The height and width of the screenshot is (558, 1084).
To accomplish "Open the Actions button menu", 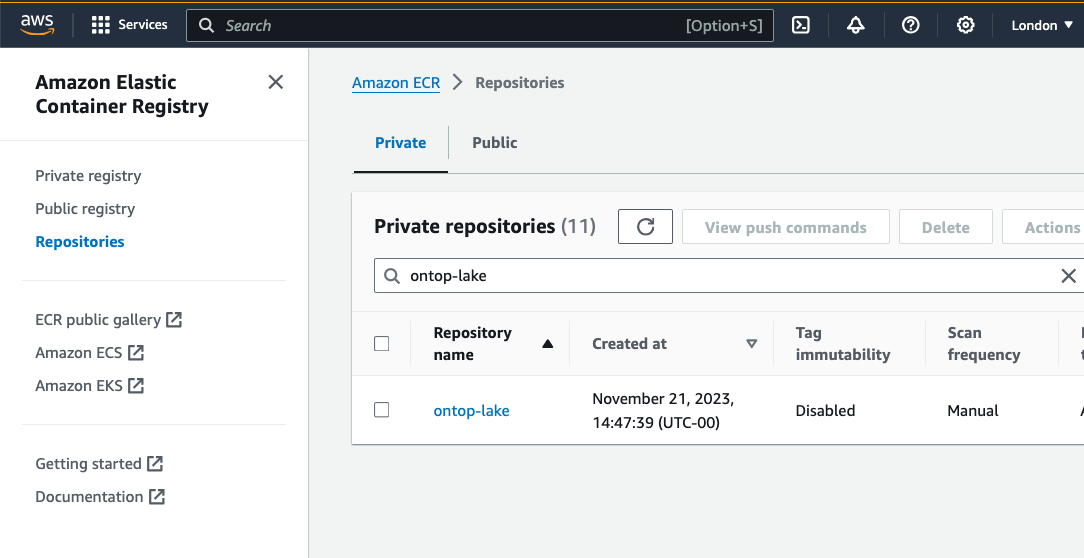I will (x=1043, y=227).
